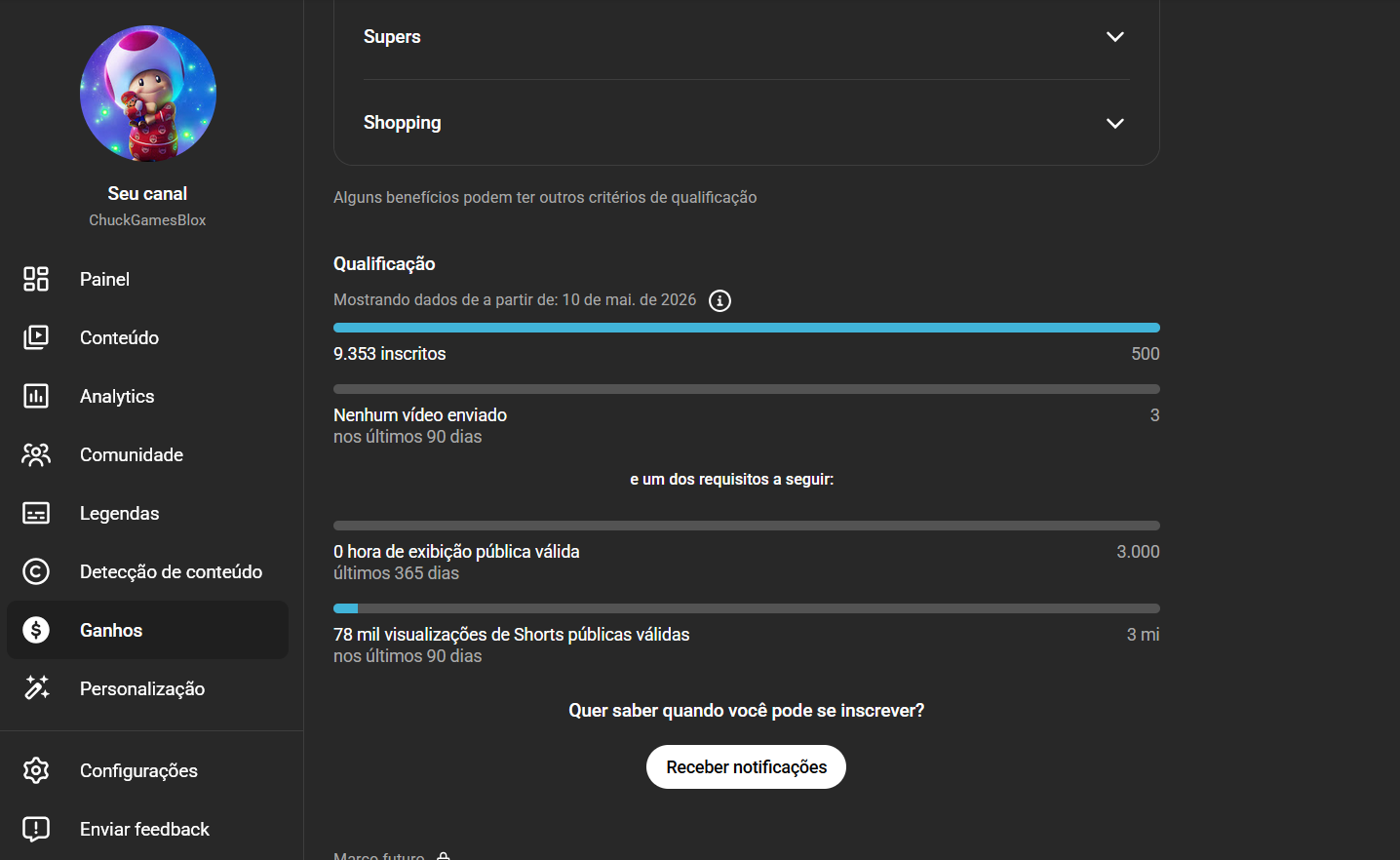Screen dimensions: 1400x860
Task: Open the Configurações gear icon
Action: click(x=36, y=770)
